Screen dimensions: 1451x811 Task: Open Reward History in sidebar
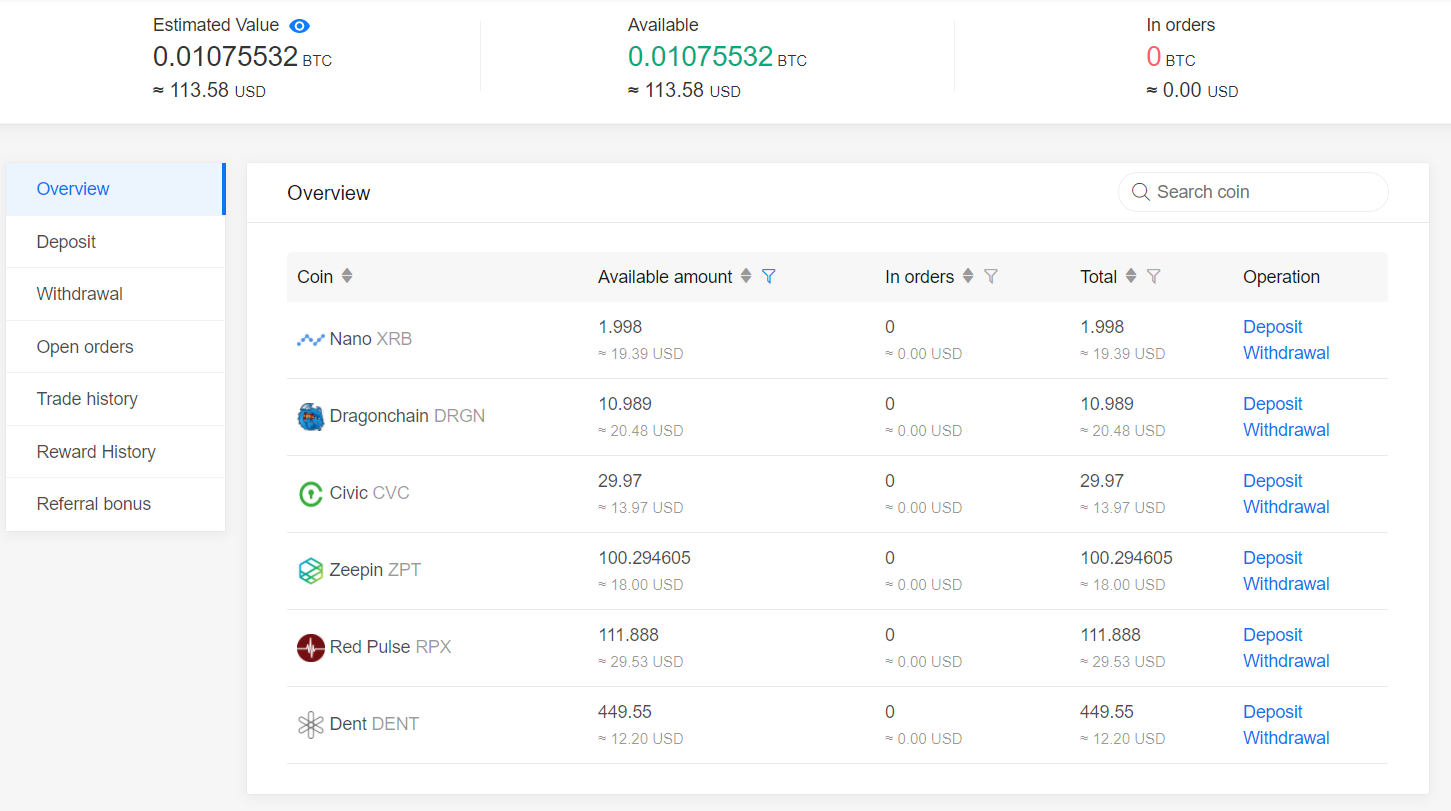pyautogui.click(x=115, y=452)
